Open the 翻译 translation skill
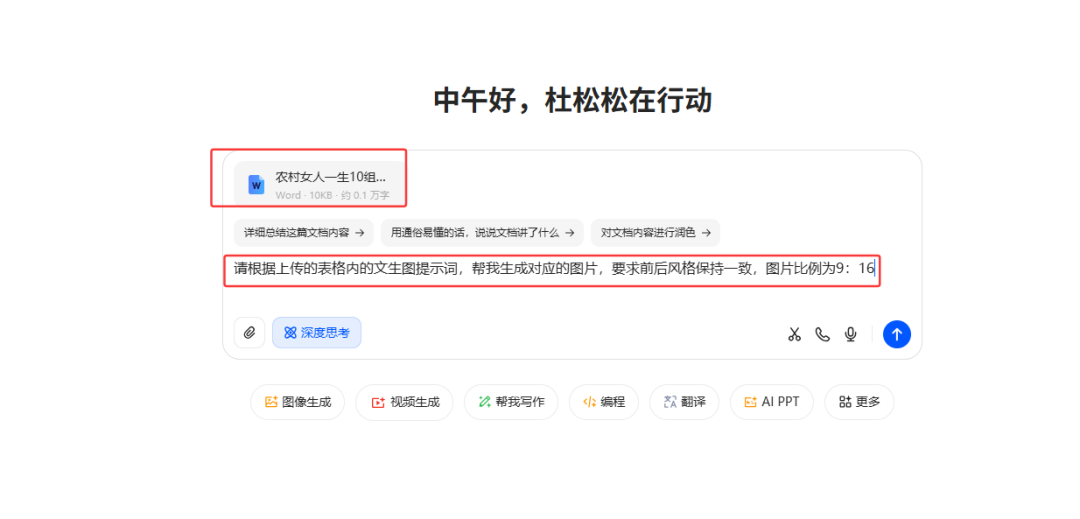The height and width of the screenshot is (519, 1080). [x=684, y=402]
